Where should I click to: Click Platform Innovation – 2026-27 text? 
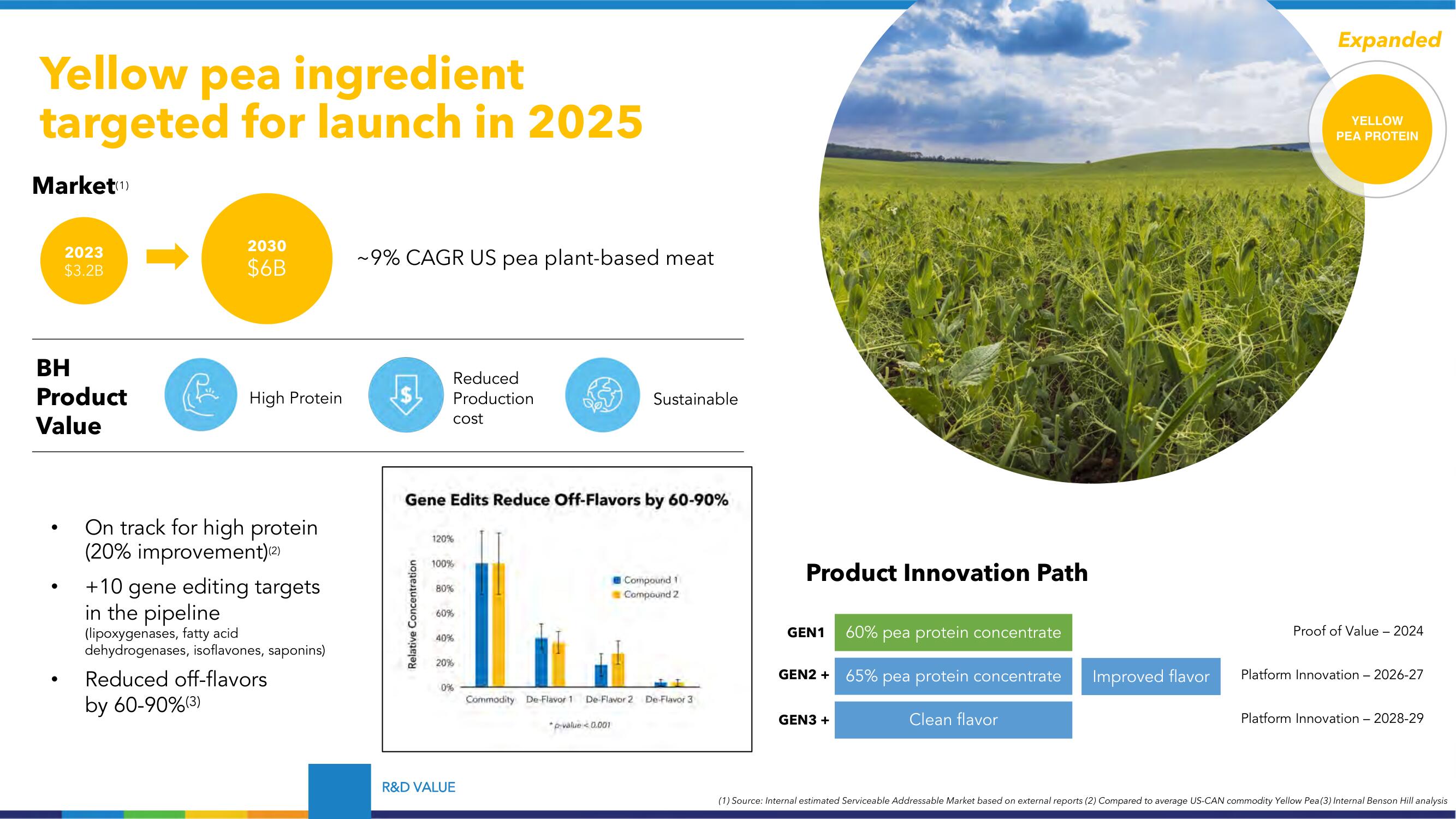pos(1332,675)
